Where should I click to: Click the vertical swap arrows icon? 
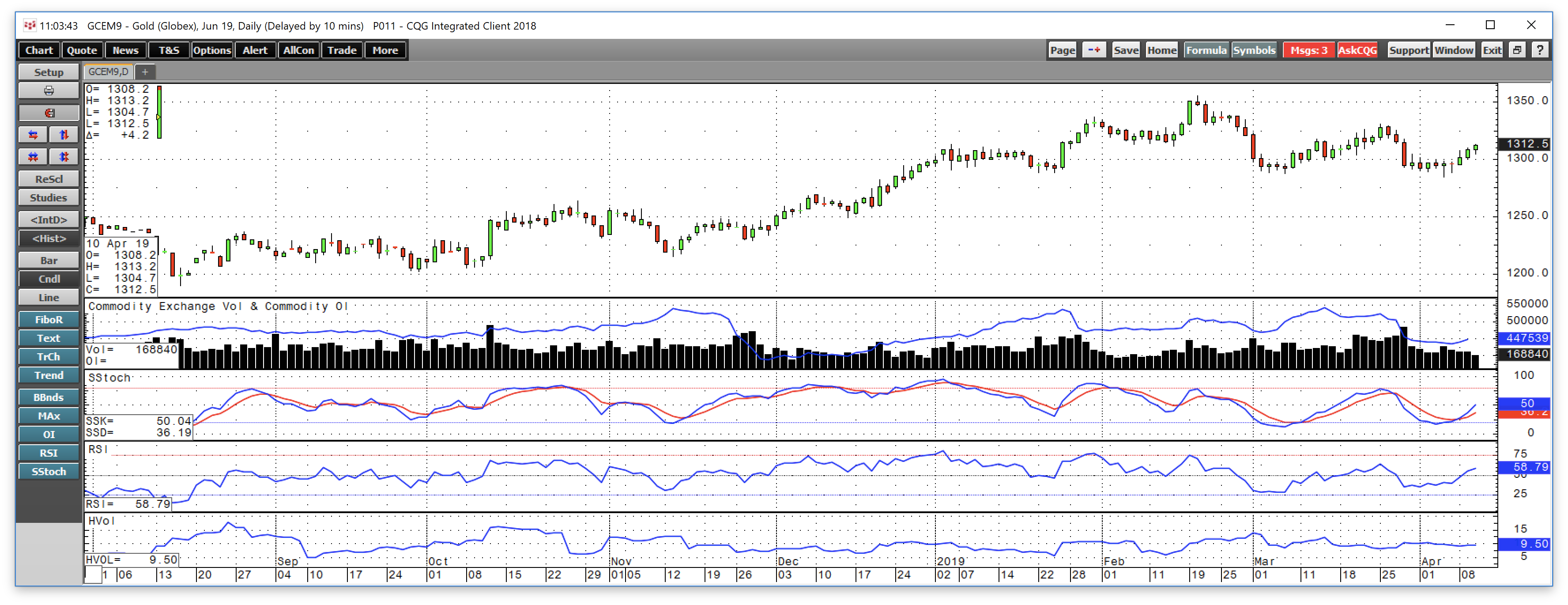[64, 135]
